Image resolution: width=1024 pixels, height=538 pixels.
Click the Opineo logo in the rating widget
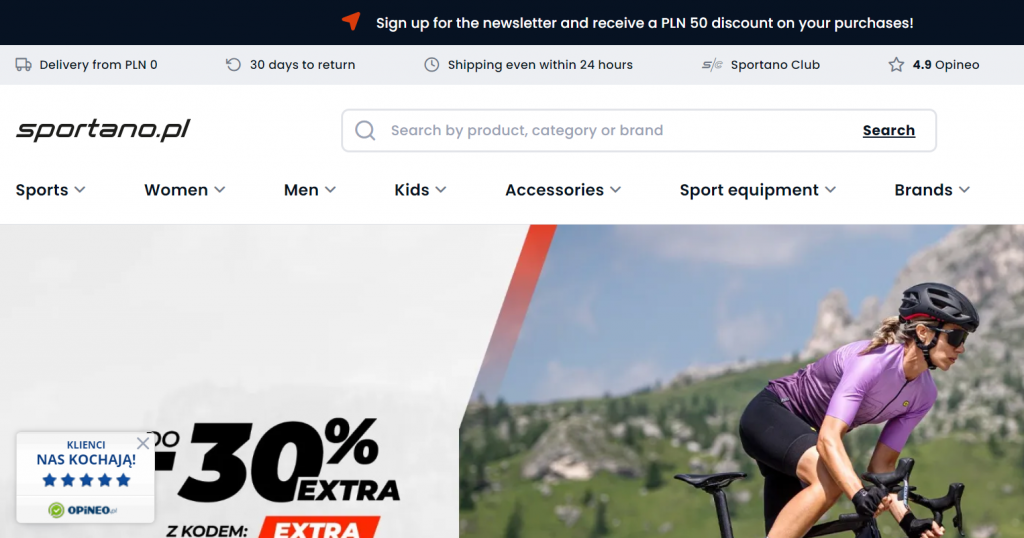click(83, 510)
